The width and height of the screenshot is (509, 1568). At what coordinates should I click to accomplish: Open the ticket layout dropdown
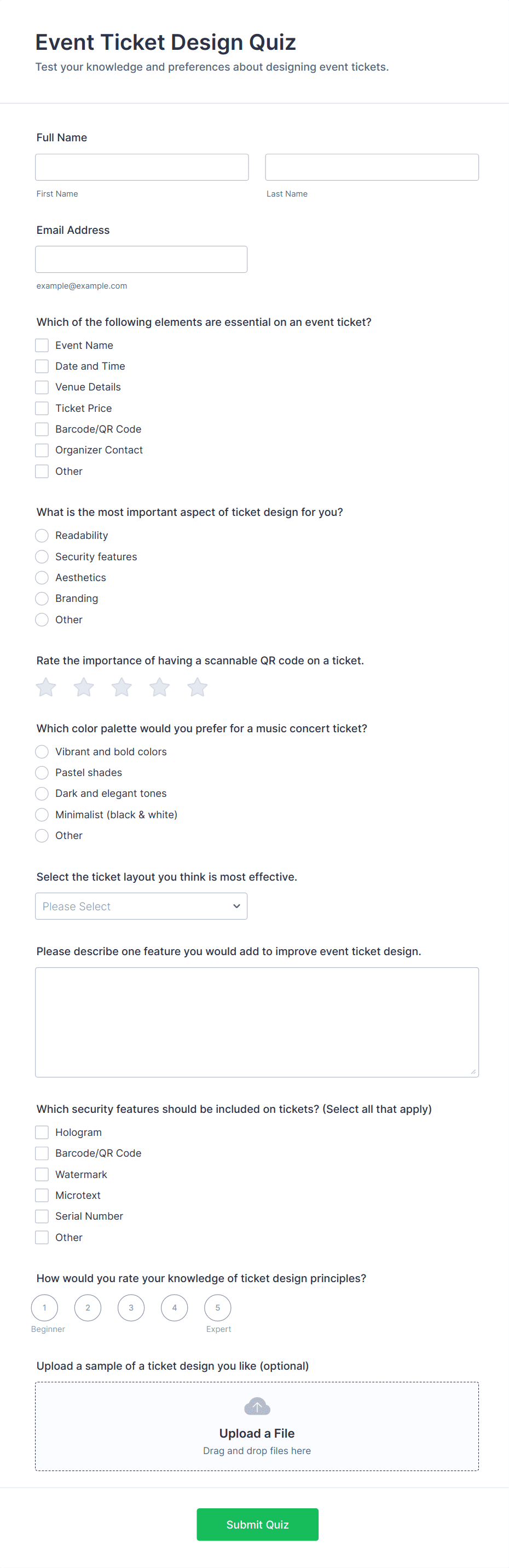[141, 906]
